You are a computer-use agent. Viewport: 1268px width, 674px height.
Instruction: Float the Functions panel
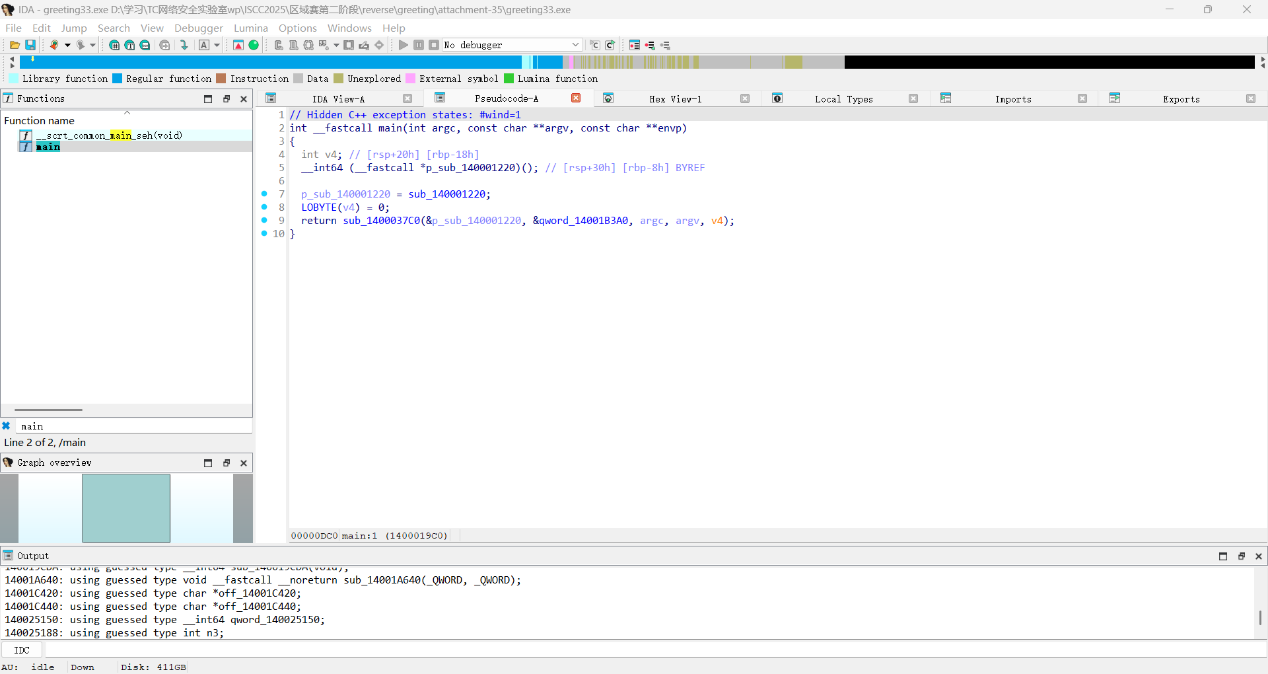[x=227, y=99]
